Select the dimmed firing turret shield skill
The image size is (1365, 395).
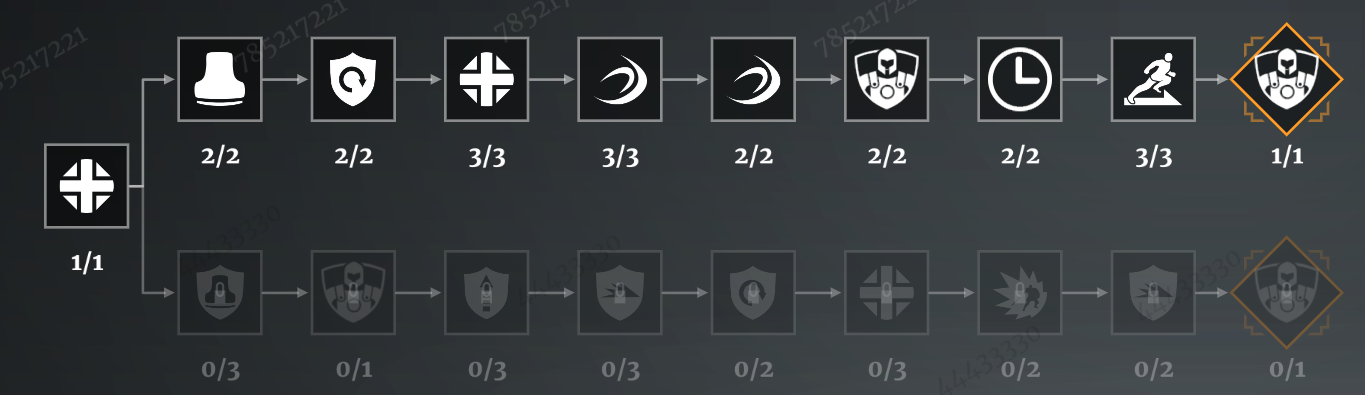coord(620,292)
